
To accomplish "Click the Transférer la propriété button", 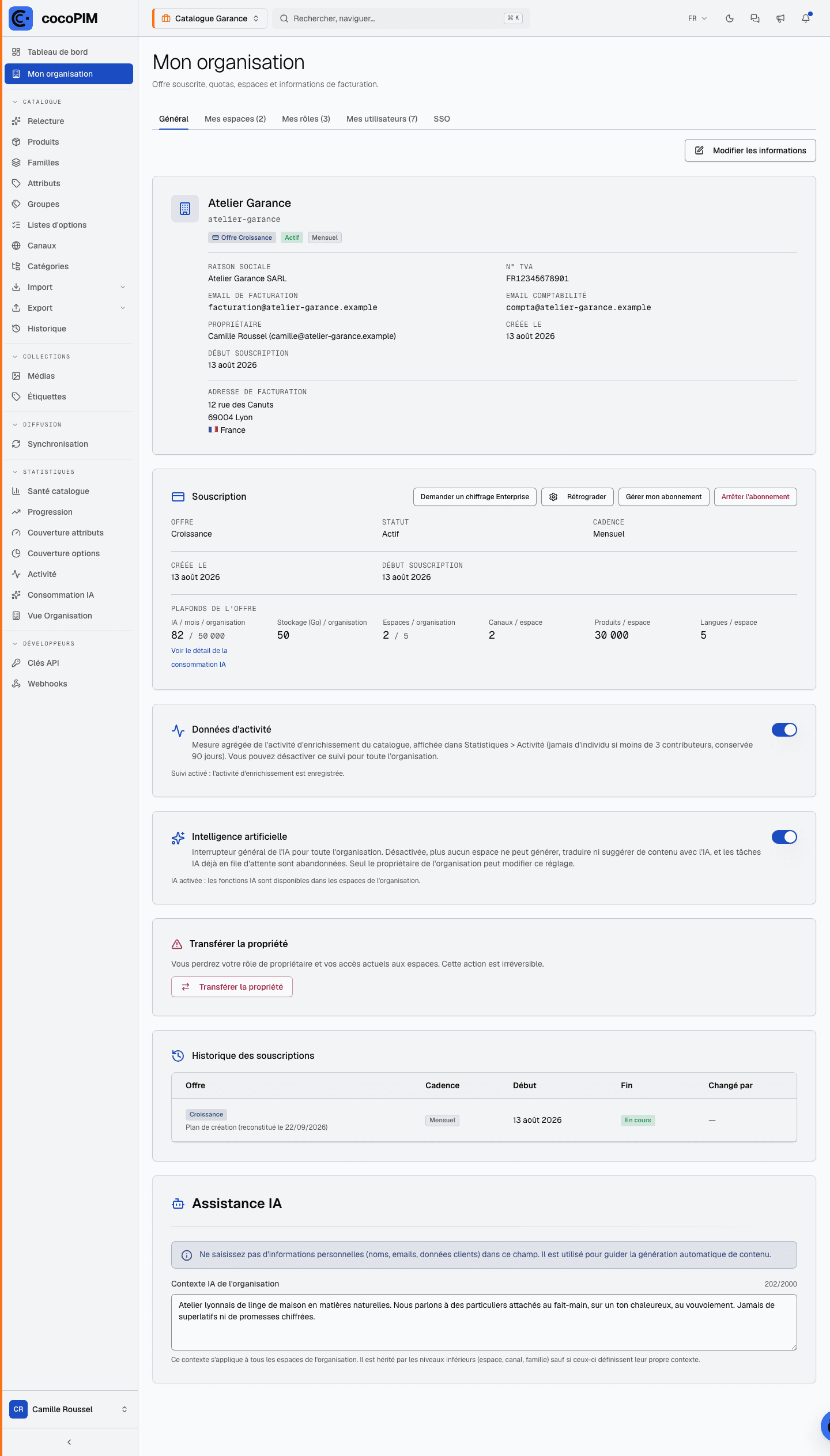I will [x=232, y=987].
